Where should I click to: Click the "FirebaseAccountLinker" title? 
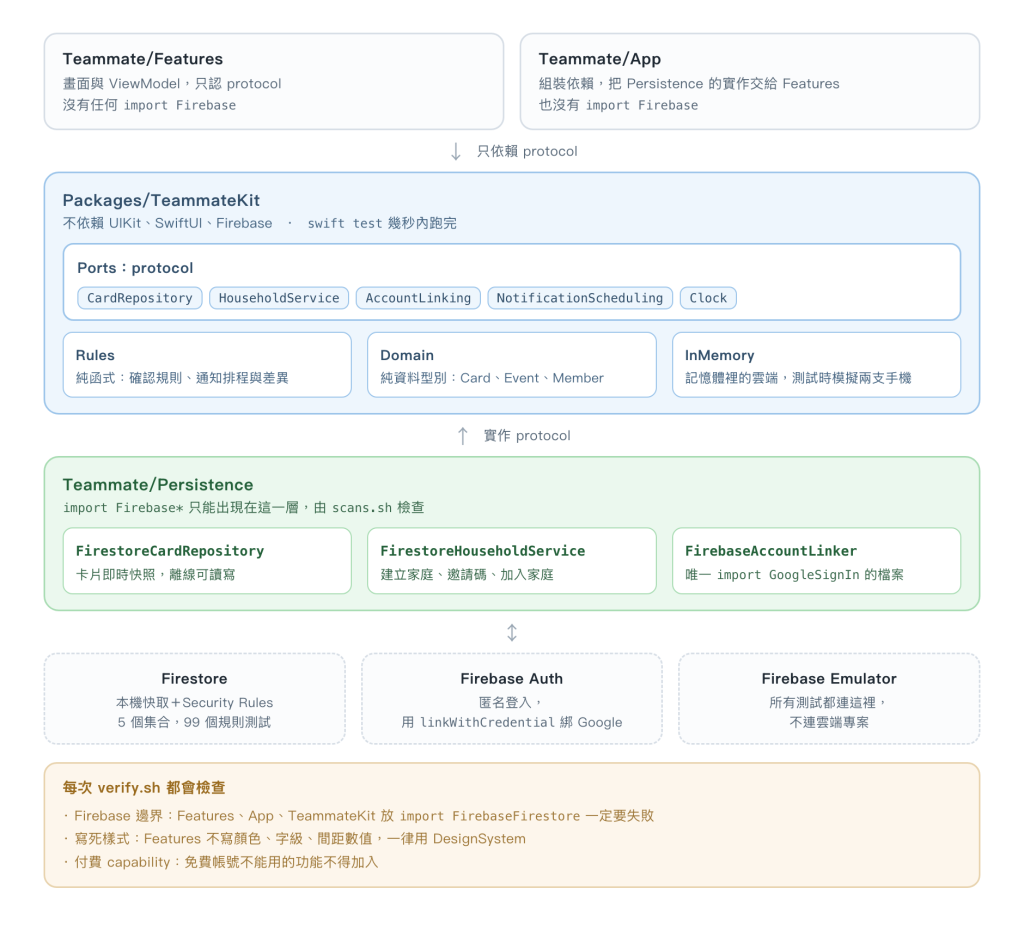[771, 551]
